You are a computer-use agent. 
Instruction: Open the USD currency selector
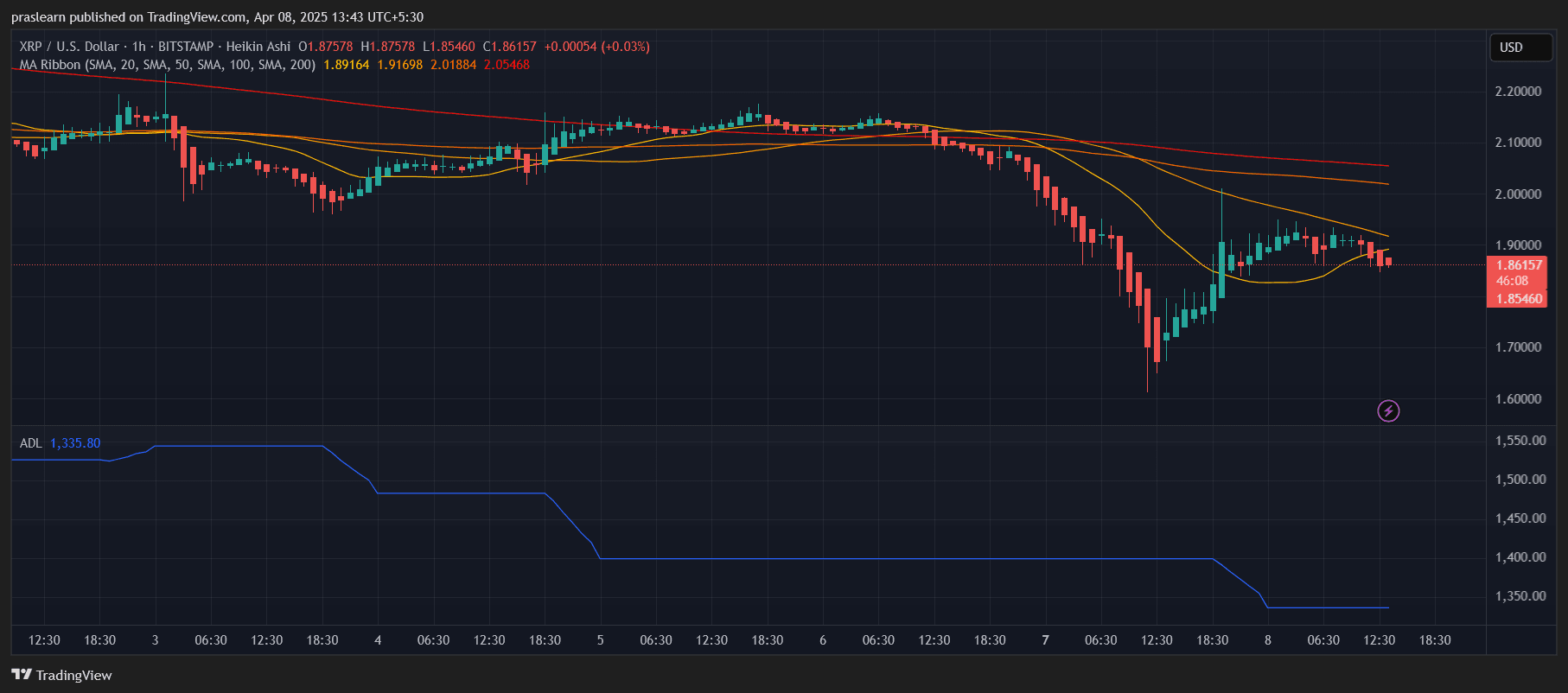tap(1520, 48)
